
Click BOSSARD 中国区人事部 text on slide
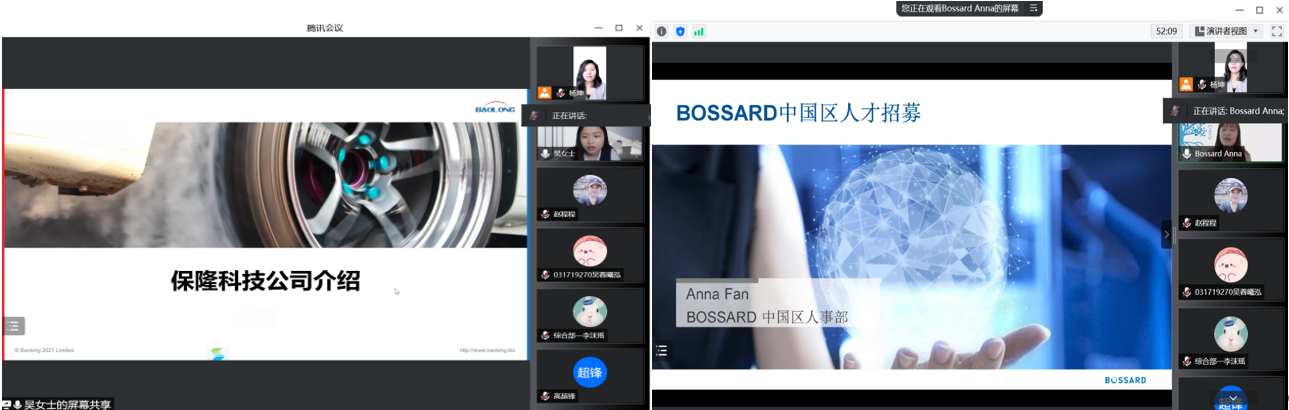coord(767,317)
